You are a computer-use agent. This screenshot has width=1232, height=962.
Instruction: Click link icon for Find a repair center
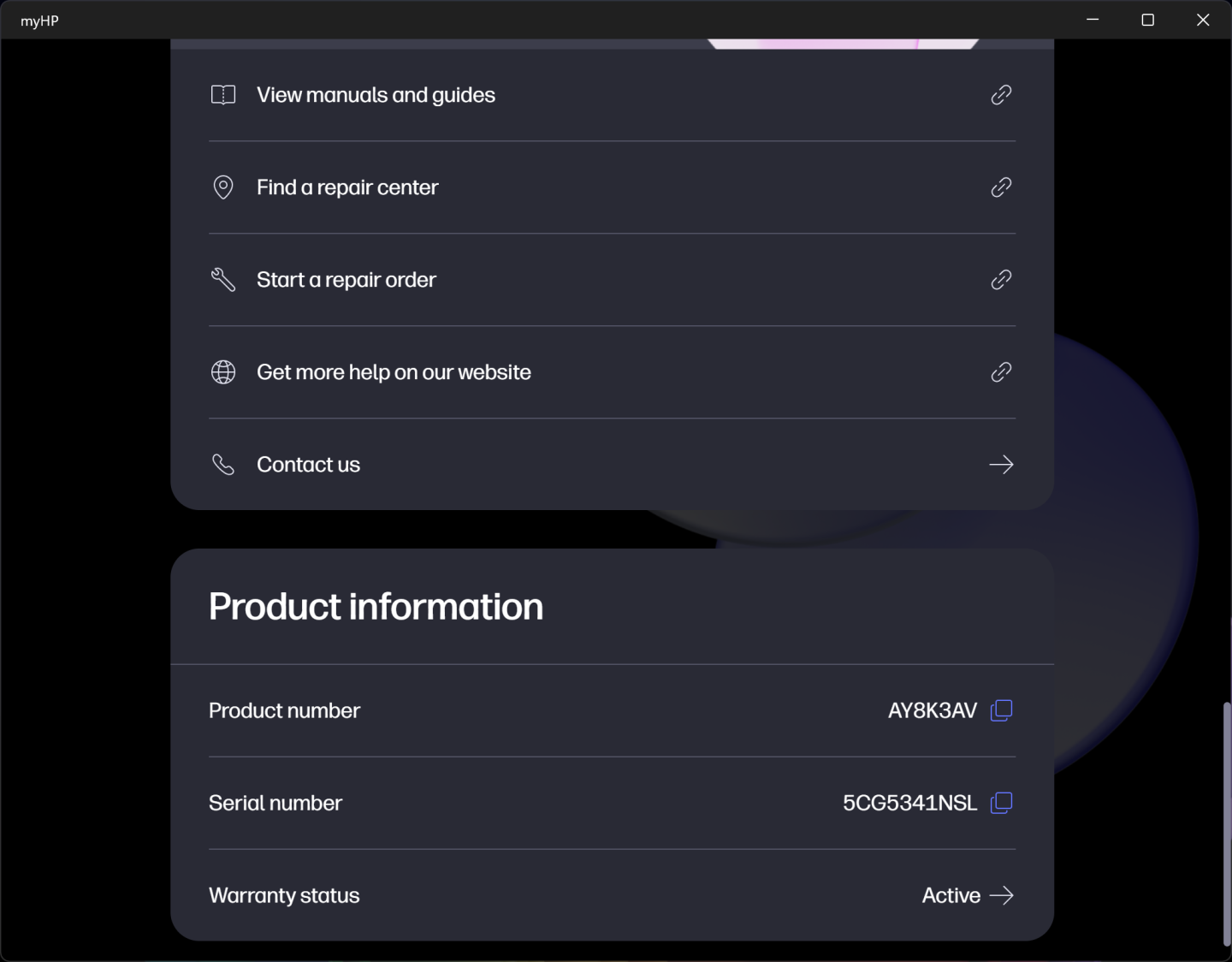[1001, 187]
